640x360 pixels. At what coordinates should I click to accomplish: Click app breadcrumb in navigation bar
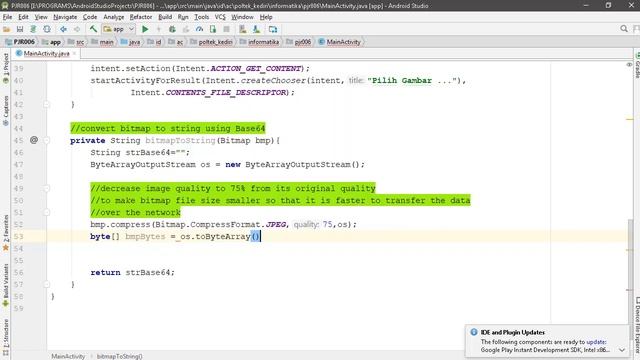52,42
